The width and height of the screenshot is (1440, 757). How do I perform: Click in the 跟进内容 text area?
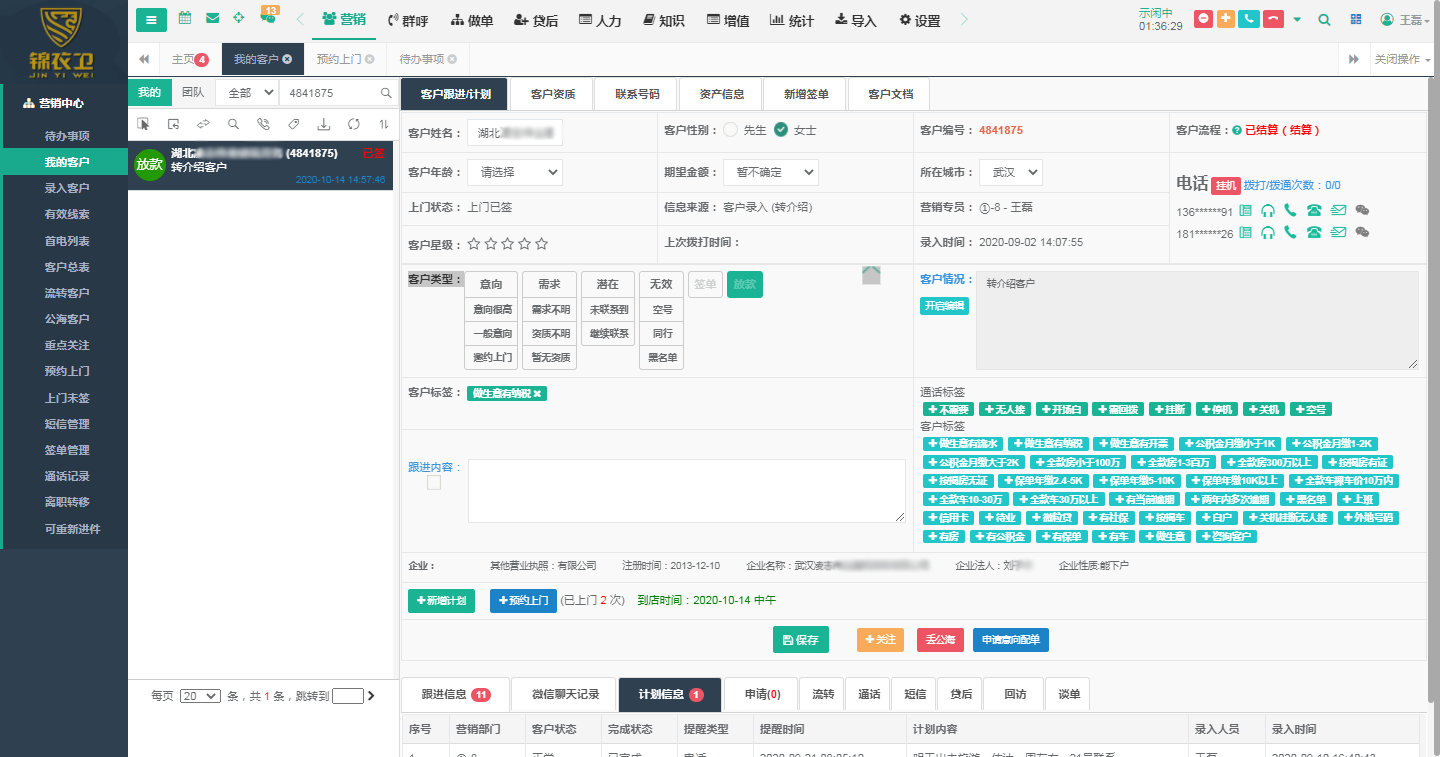click(x=687, y=491)
